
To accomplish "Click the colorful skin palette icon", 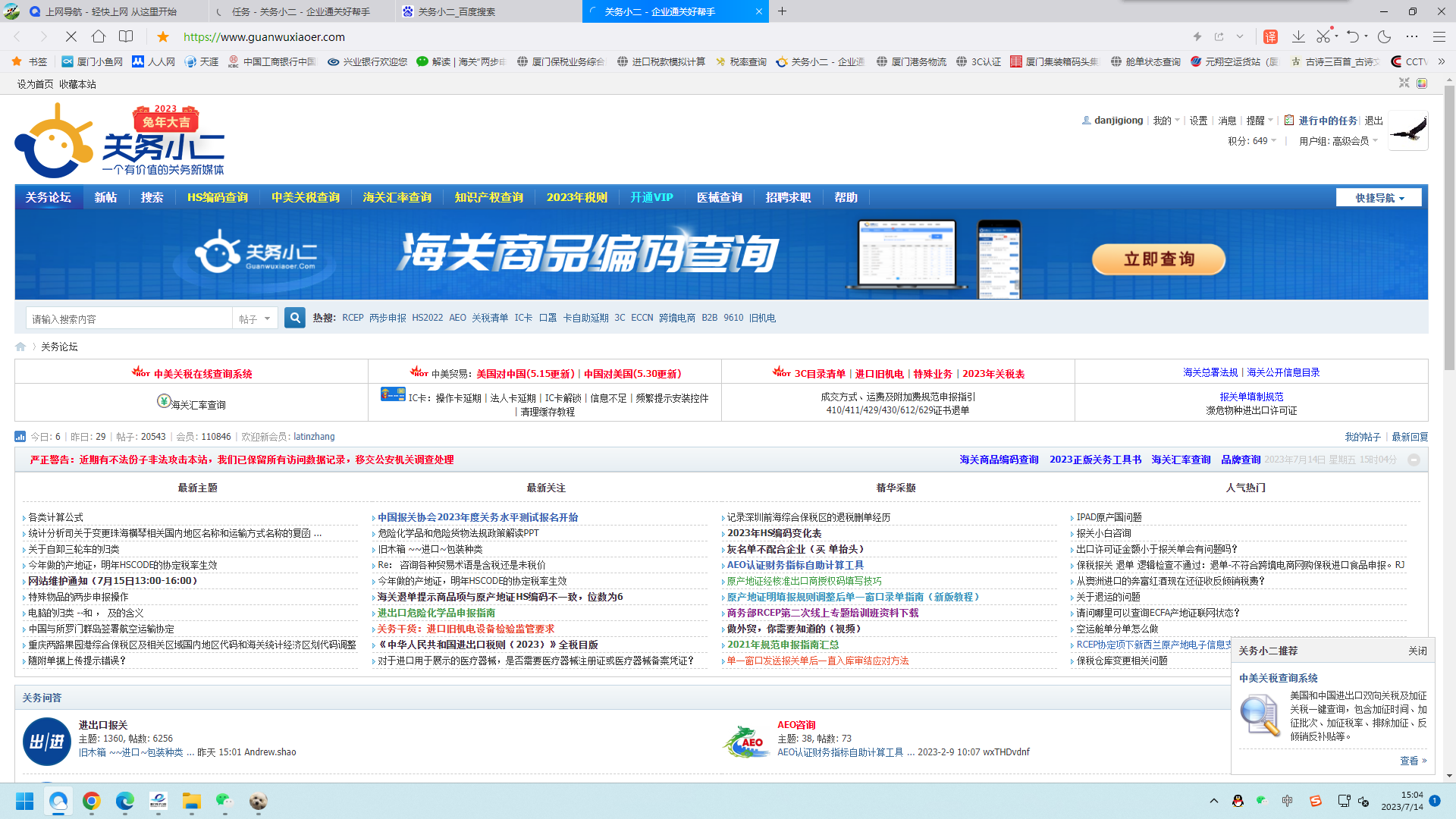I will (x=1422, y=83).
